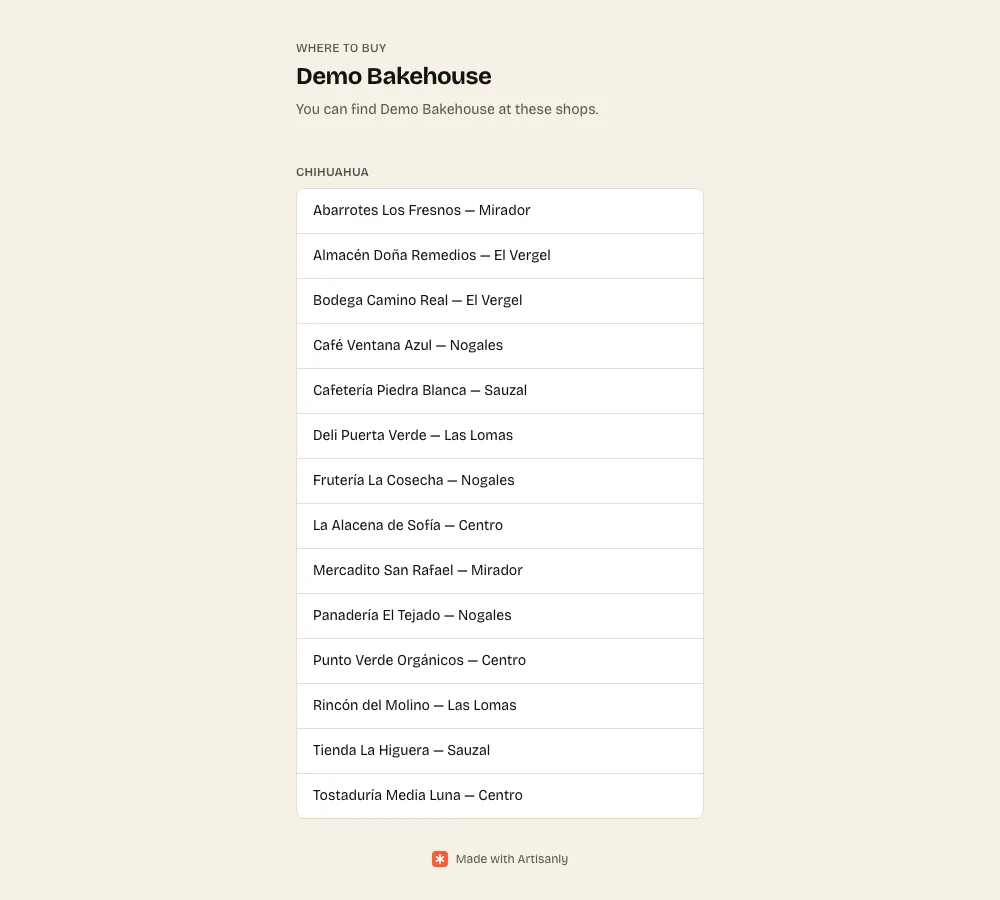The height and width of the screenshot is (900, 1000).
Task: Click the Artisanly asterisk logo icon
Action: point(439,859)
